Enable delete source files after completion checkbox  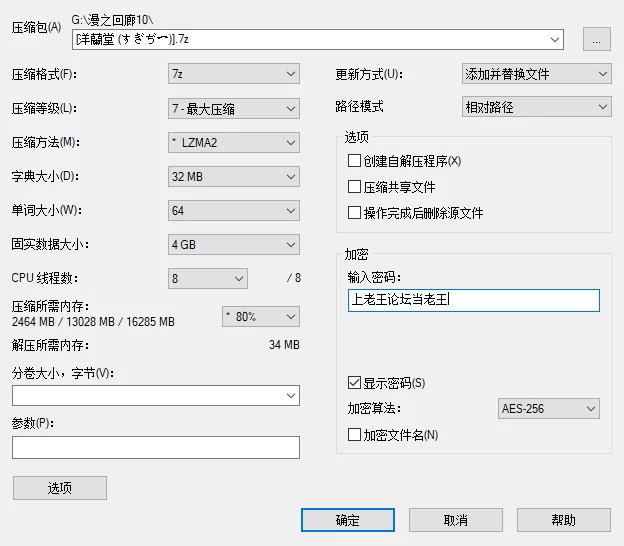pyautogui.click(x=354, y=213)
